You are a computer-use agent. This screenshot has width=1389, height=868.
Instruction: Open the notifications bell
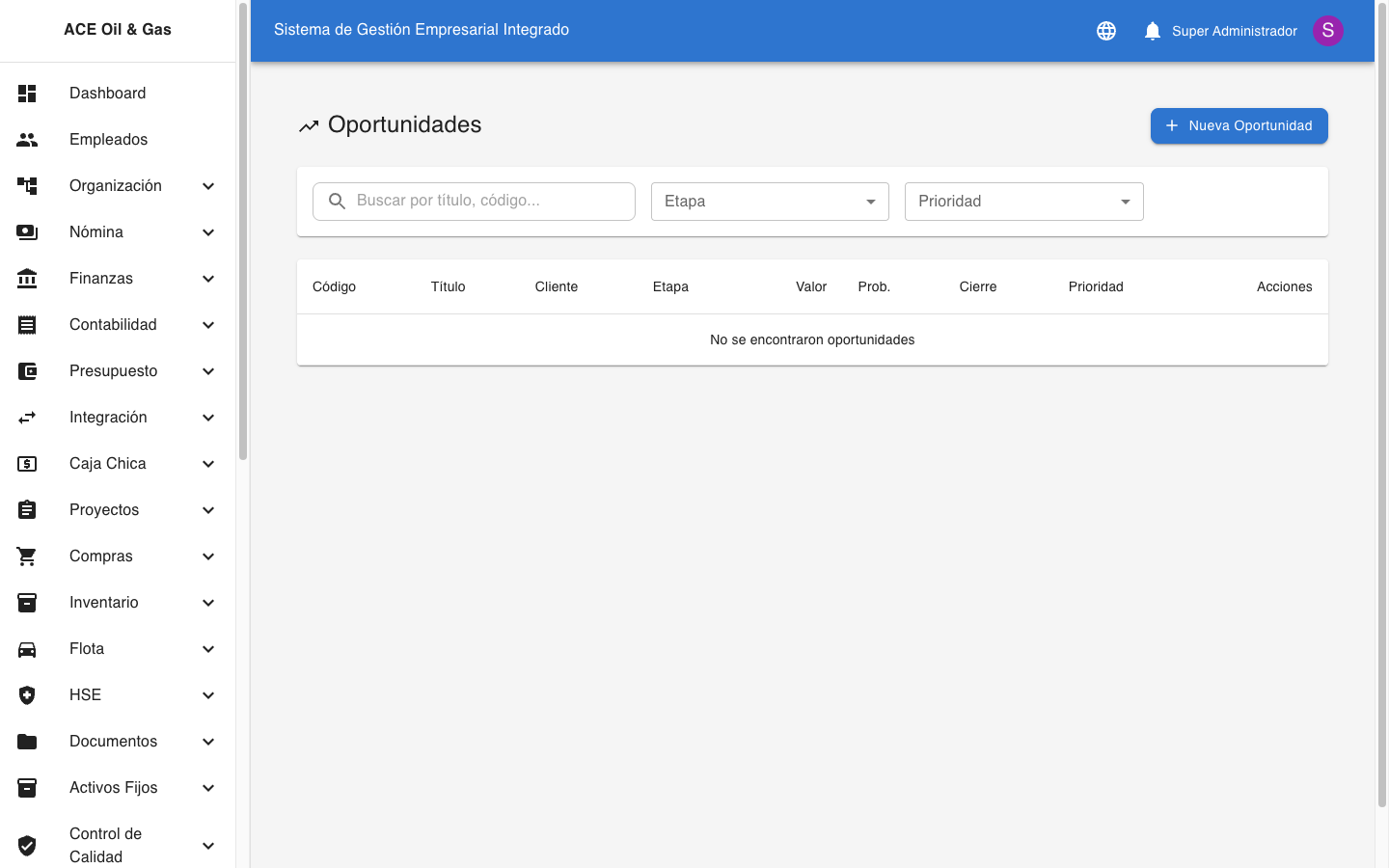pos(1152,31)
